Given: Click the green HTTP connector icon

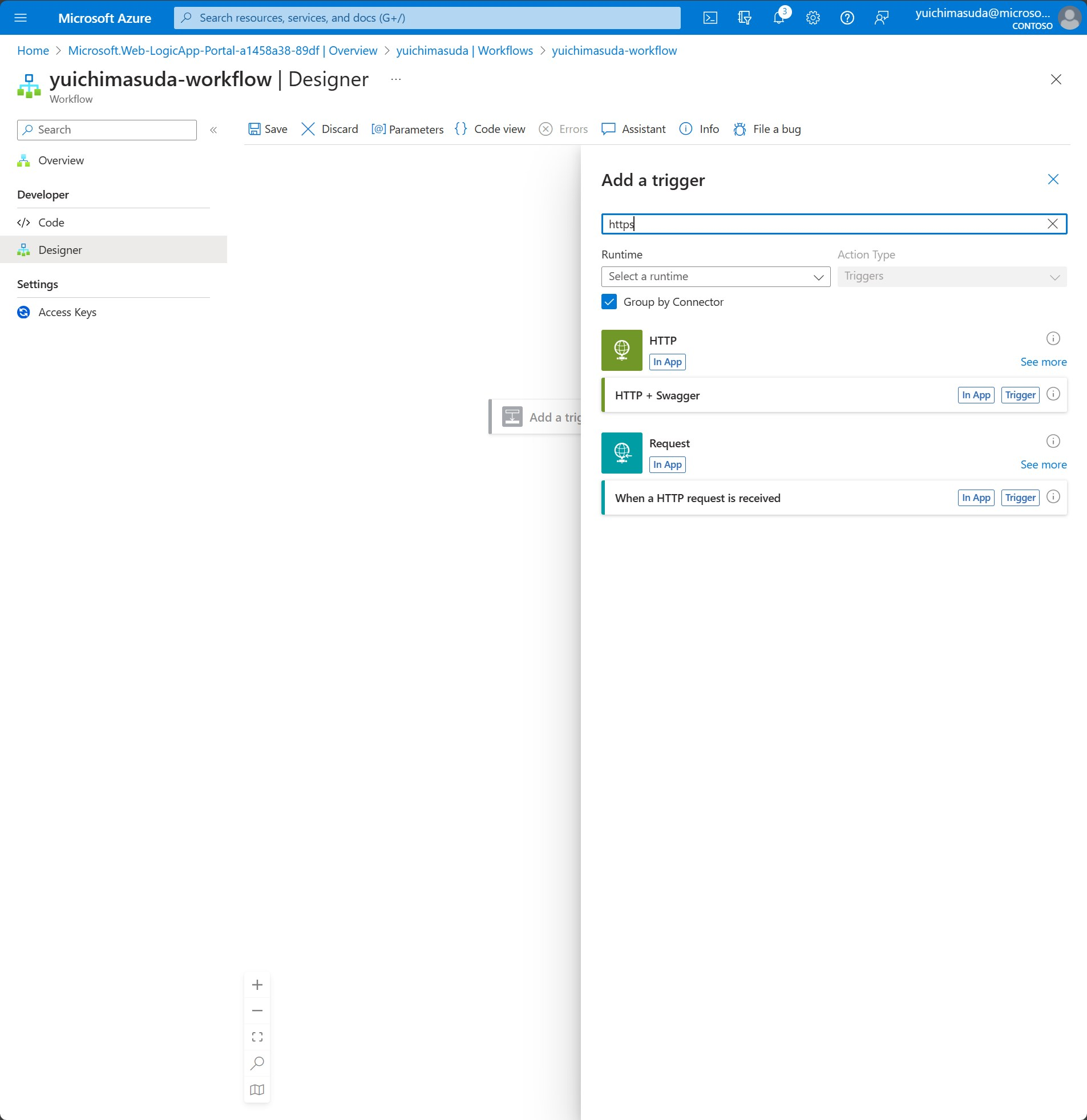Looking at the screenshot, I should click(622, 350).
